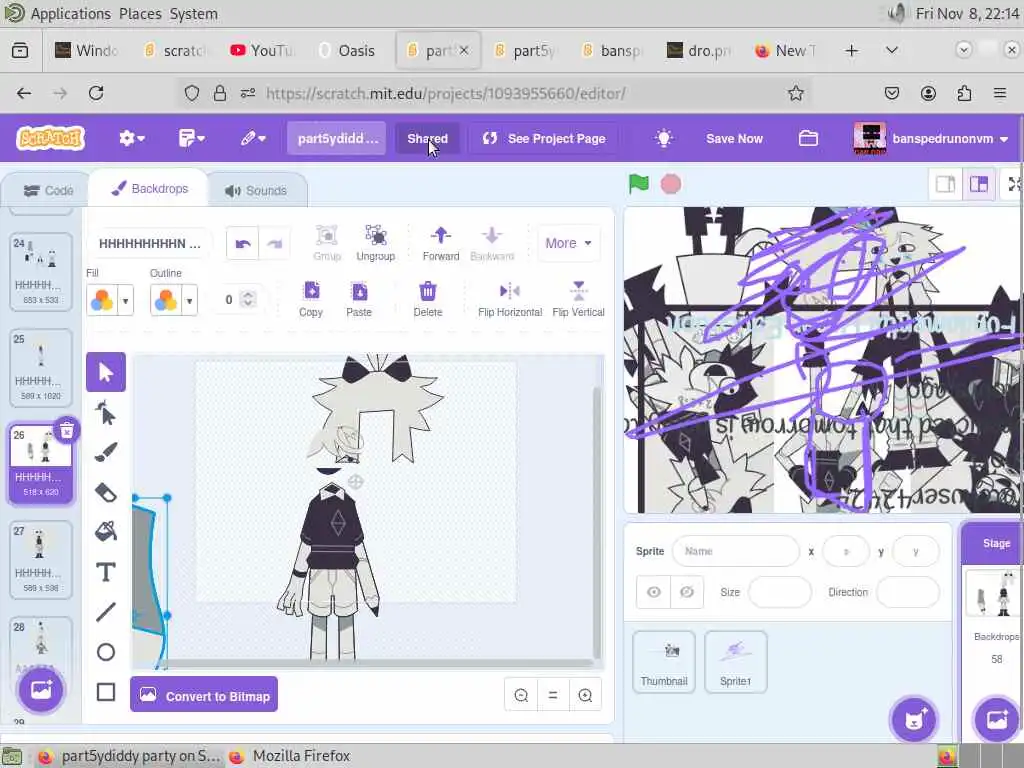Enter full screen stage mode

(x=1014, y=185)
